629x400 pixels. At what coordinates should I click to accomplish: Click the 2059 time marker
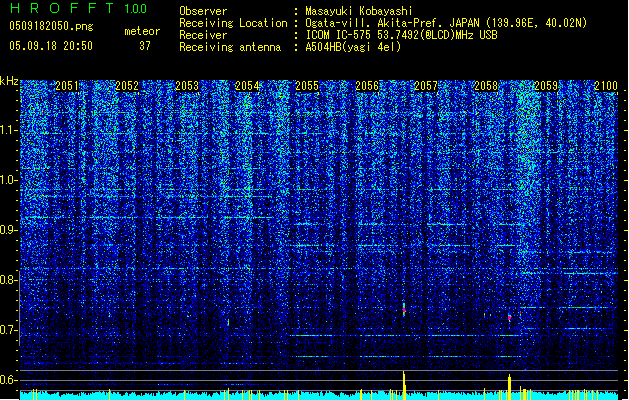(546, 86)
